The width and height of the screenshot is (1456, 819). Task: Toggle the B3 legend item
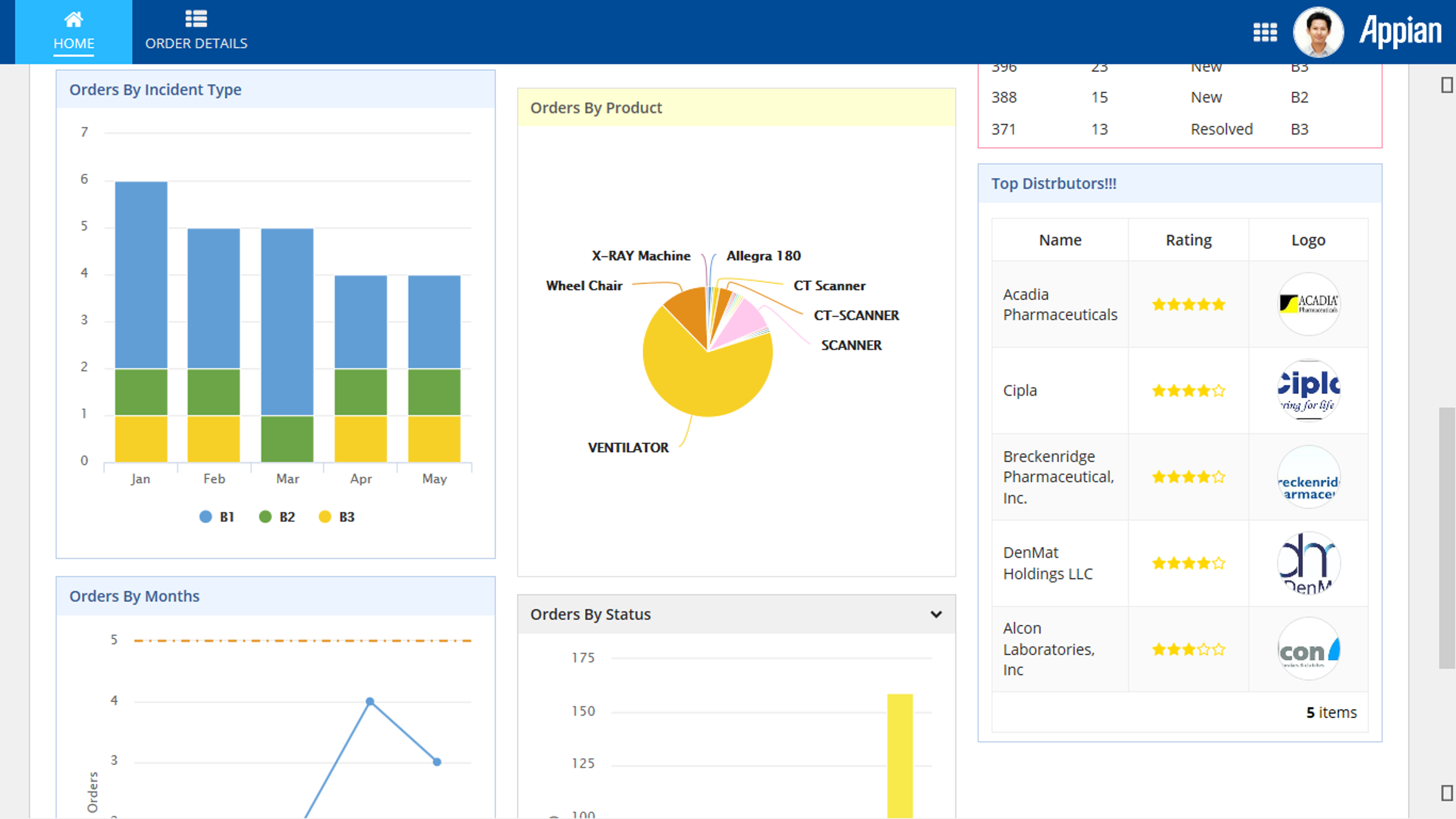click(337, 517)
